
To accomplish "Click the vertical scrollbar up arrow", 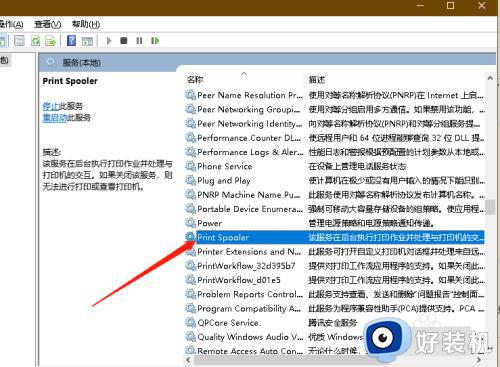I will click(x=490, y=79).
